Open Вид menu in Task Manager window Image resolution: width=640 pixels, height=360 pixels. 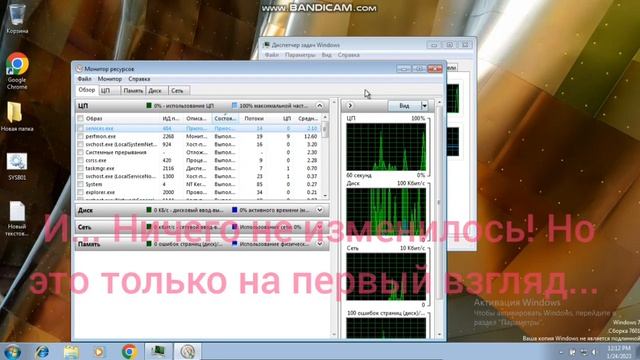327,55
